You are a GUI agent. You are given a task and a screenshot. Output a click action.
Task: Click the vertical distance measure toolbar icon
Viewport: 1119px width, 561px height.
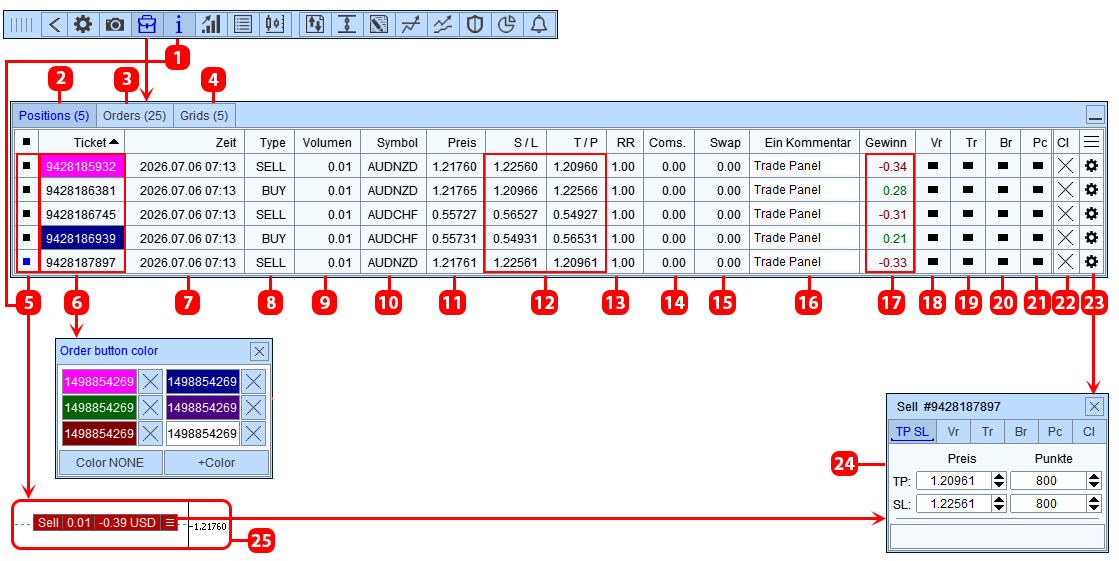pyautogui.click(x=347, y=24)
